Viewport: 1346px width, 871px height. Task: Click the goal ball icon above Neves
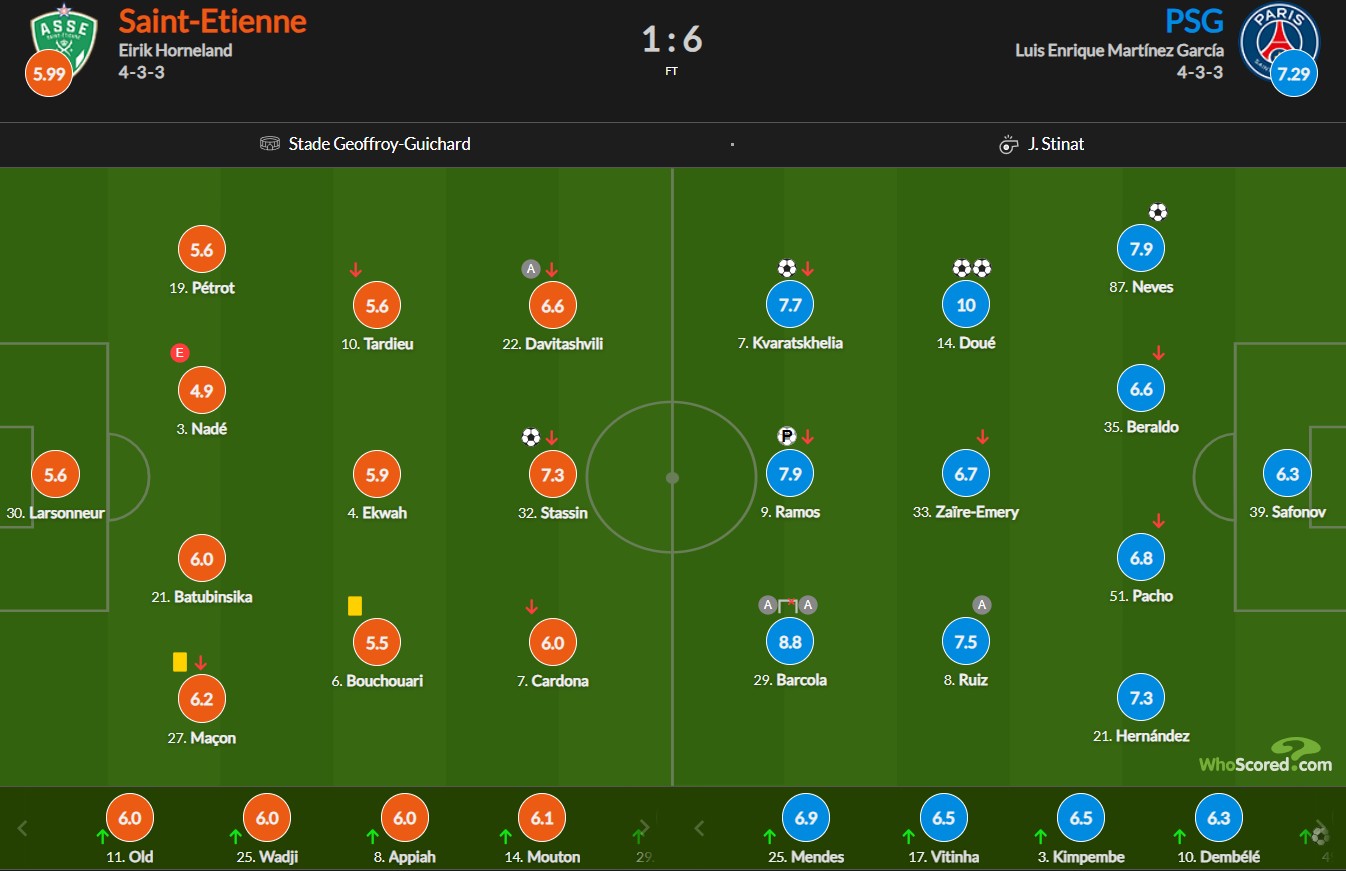(1157, 212)
